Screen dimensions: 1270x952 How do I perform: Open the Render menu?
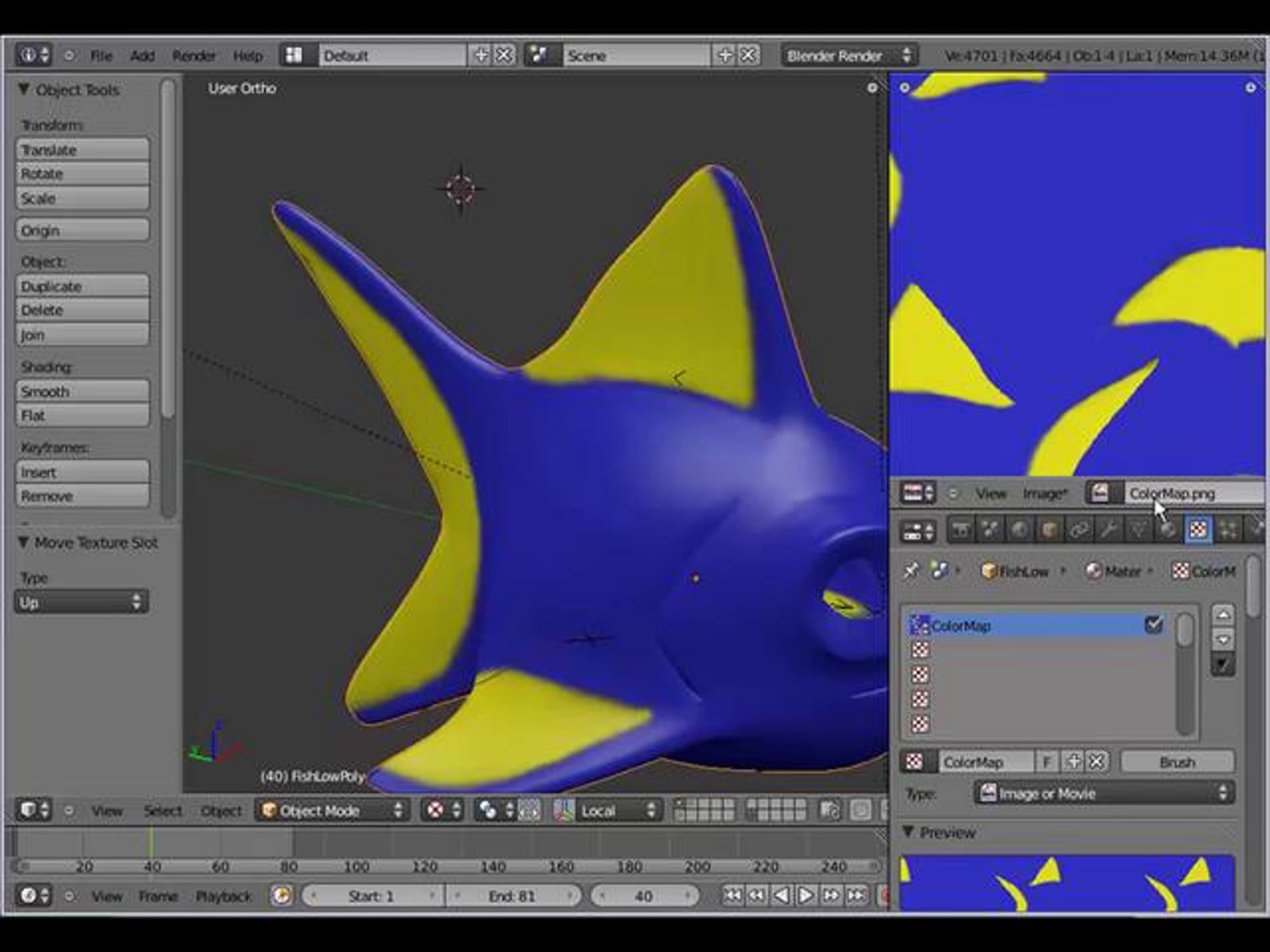pyautogui.click(x=194, y=56)
